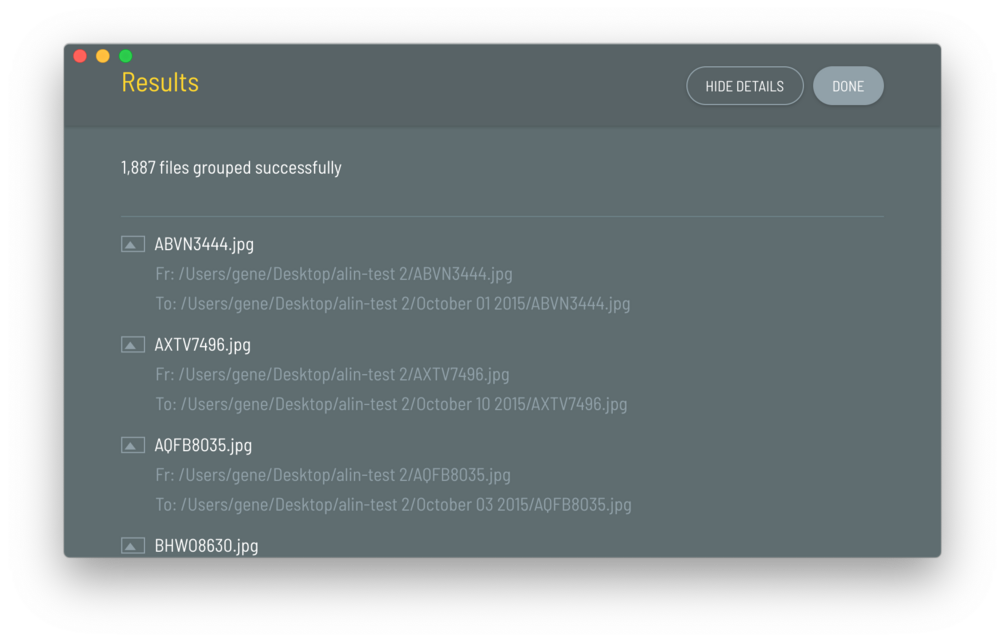
Task: Close the window with red button
Action: [80, 56]
